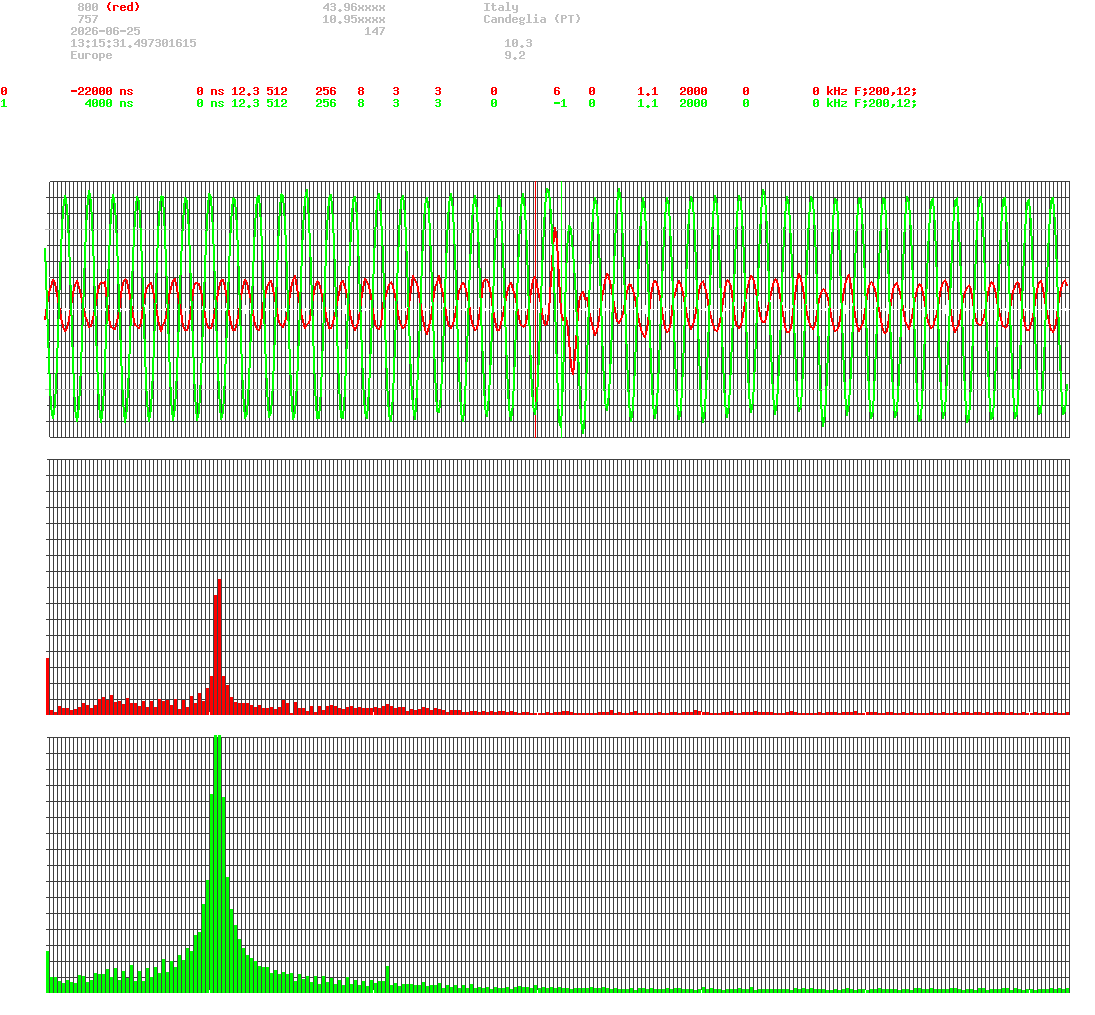Click "-22000 ns" in the red channel row

pyautogui.click(x=102, y=92)
